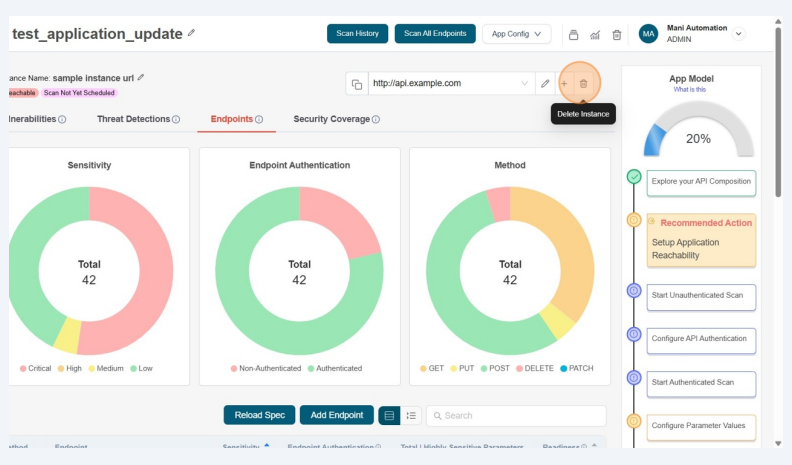Switch to list view toggle
Image resolution: width=792 pixels, height=465 pixels.
411,415
